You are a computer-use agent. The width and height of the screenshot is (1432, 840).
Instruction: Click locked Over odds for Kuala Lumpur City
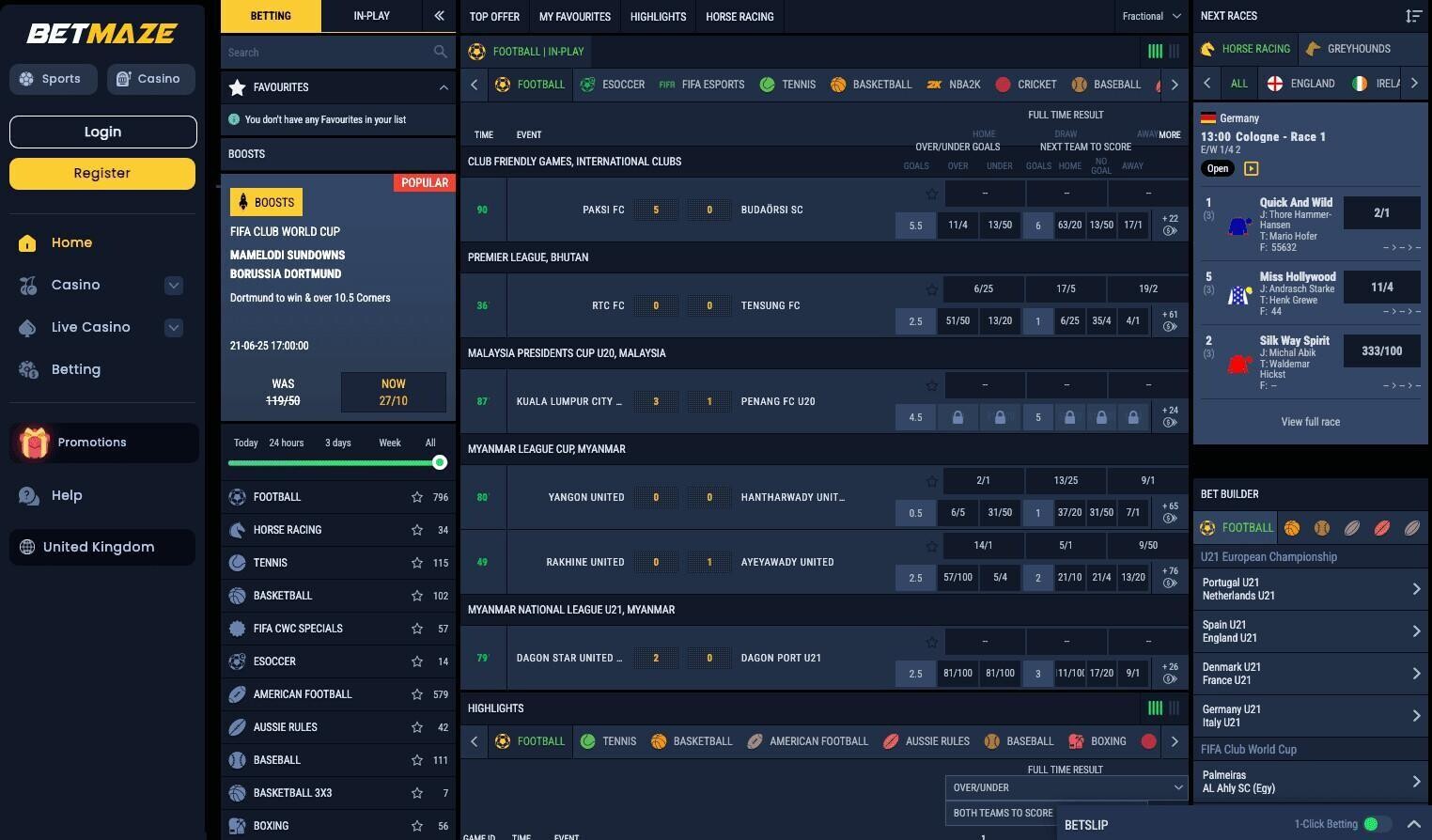pyautogui.click(x=957, y=417)
